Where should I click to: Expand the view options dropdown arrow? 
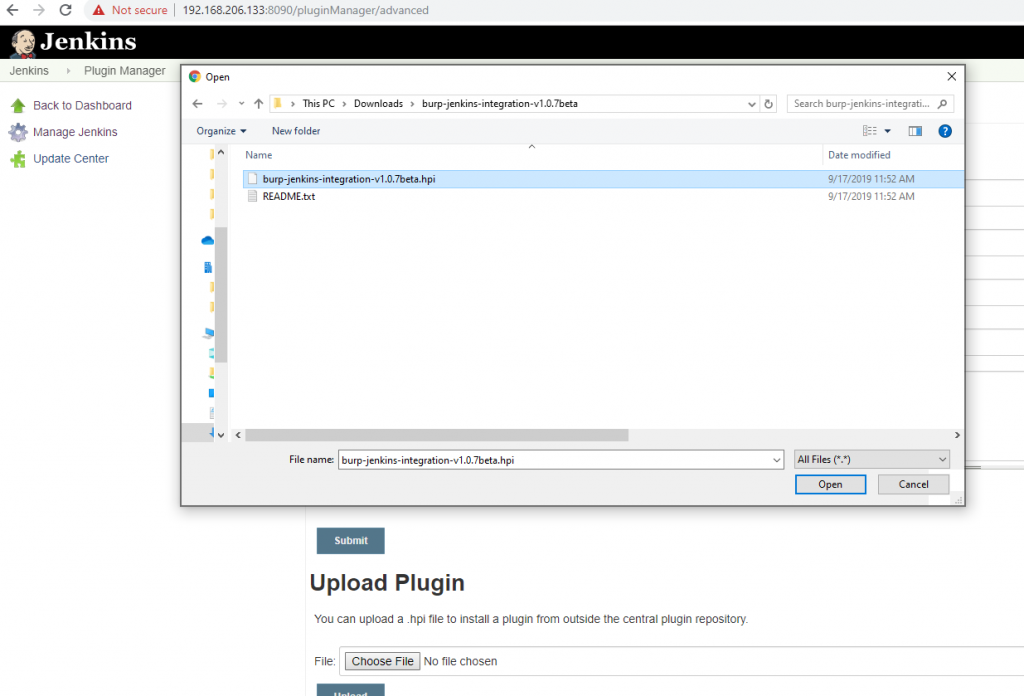887,131
